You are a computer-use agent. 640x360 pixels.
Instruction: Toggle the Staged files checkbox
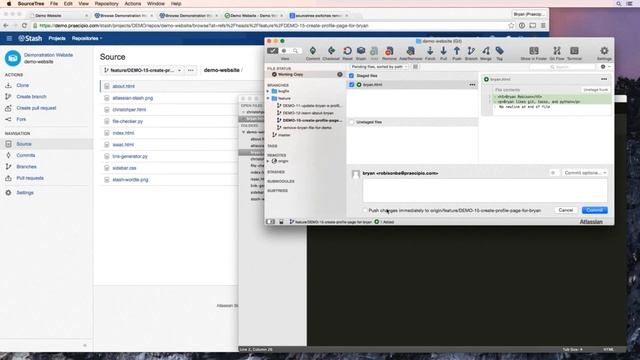pos(351,76)
